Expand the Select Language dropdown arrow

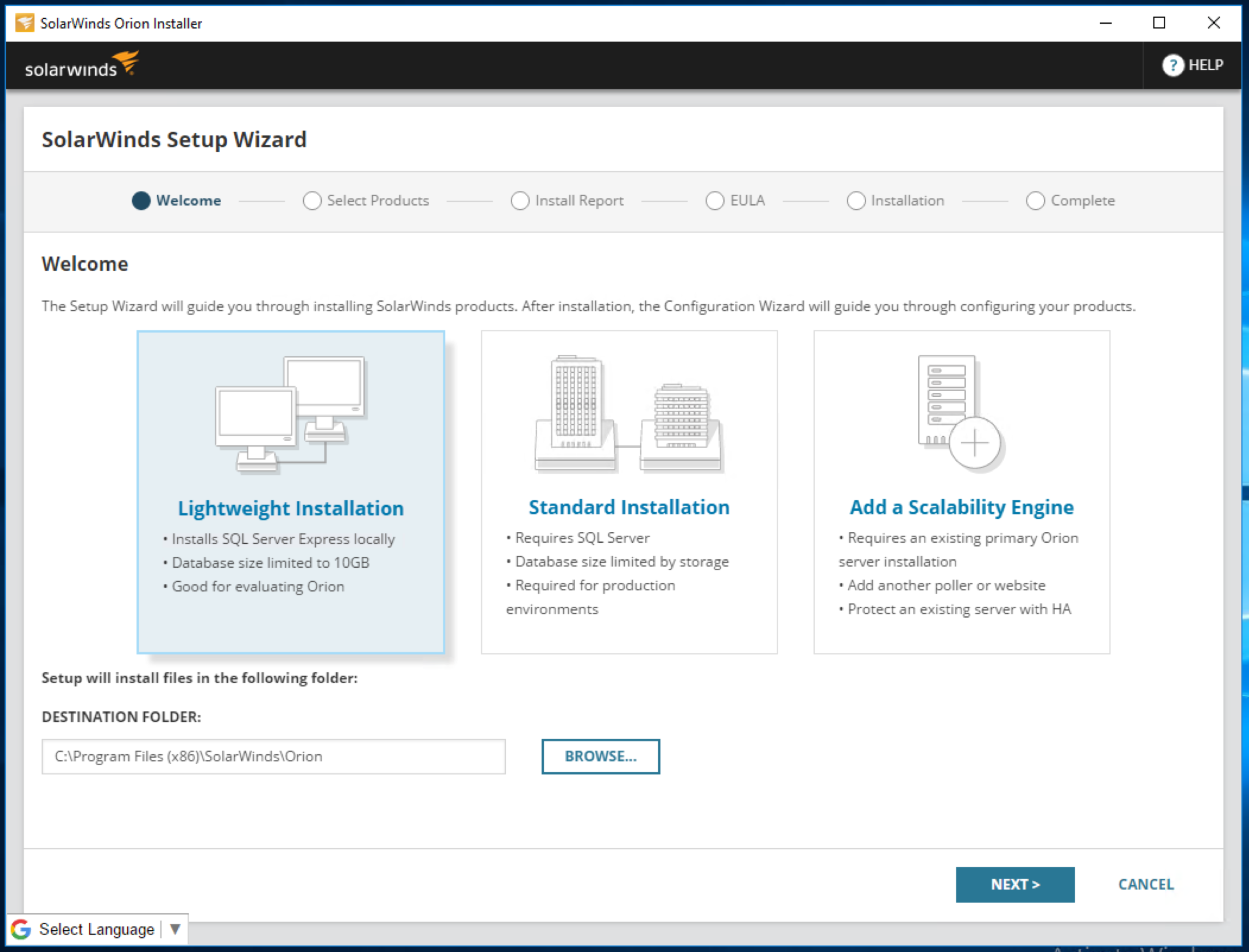point(175,929)
